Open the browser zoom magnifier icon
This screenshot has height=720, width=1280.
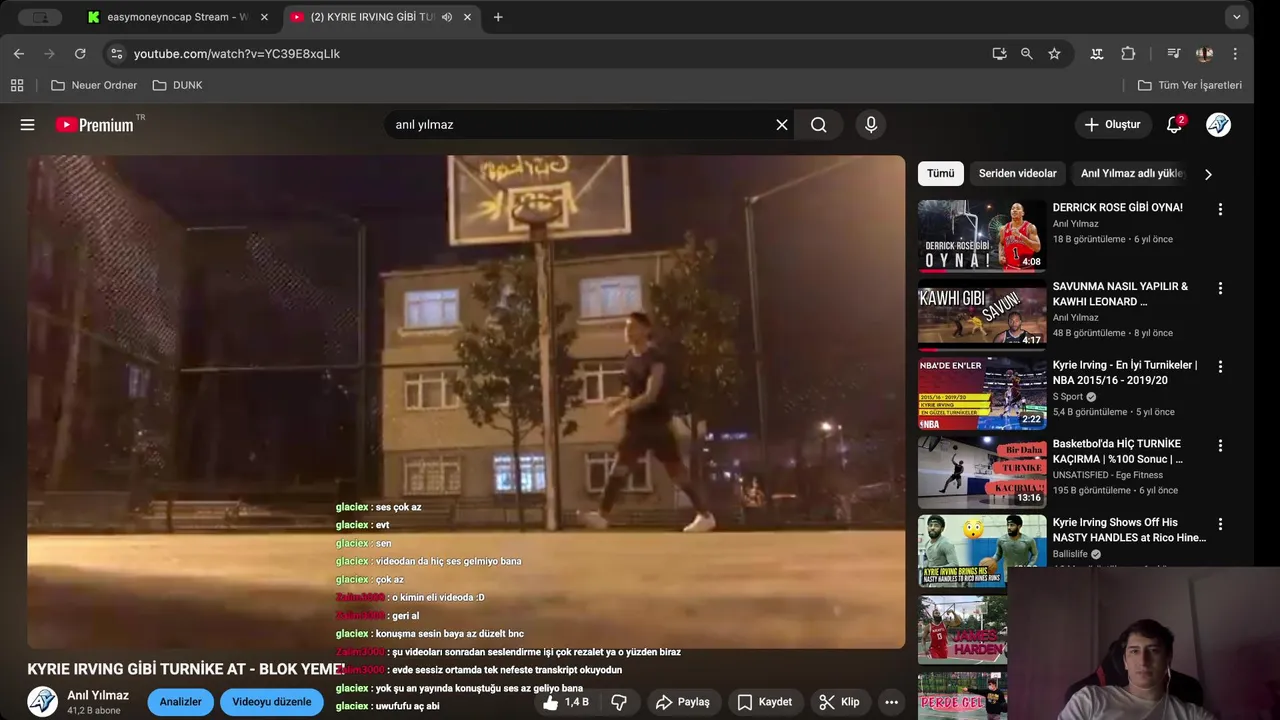[x=1026, y=54]
